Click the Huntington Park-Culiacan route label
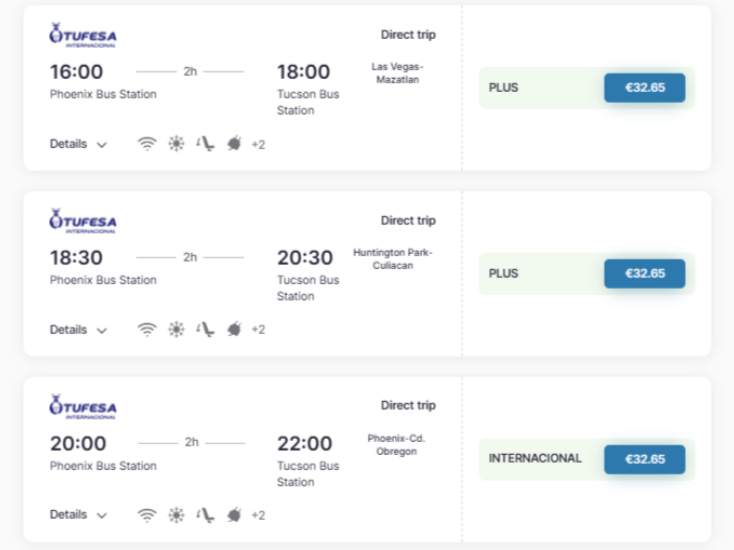This screenshot has width=734, height=550. pos(393,259)
